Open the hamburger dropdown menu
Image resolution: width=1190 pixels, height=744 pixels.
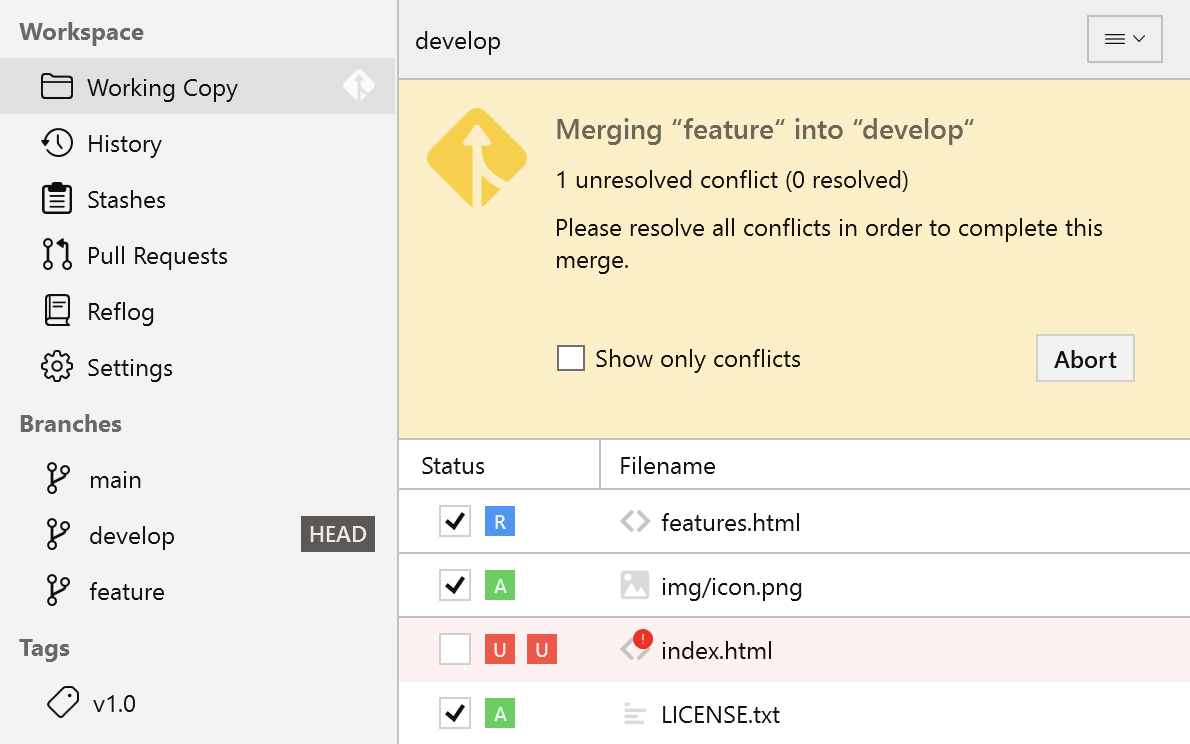[1124, 39]
